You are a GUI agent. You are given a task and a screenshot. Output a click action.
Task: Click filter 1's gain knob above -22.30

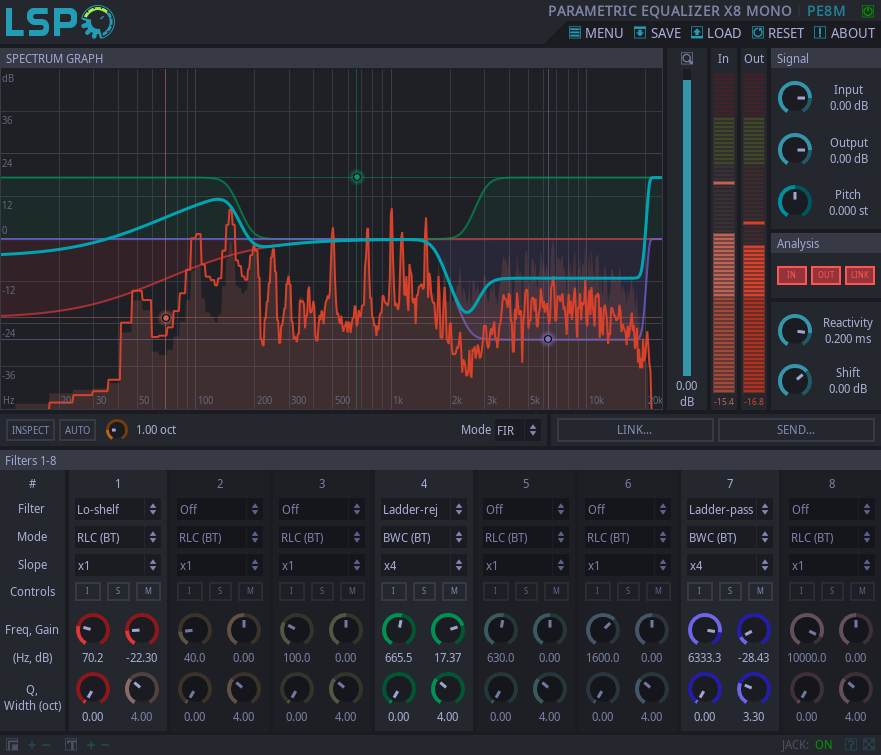tap(142, 630)
